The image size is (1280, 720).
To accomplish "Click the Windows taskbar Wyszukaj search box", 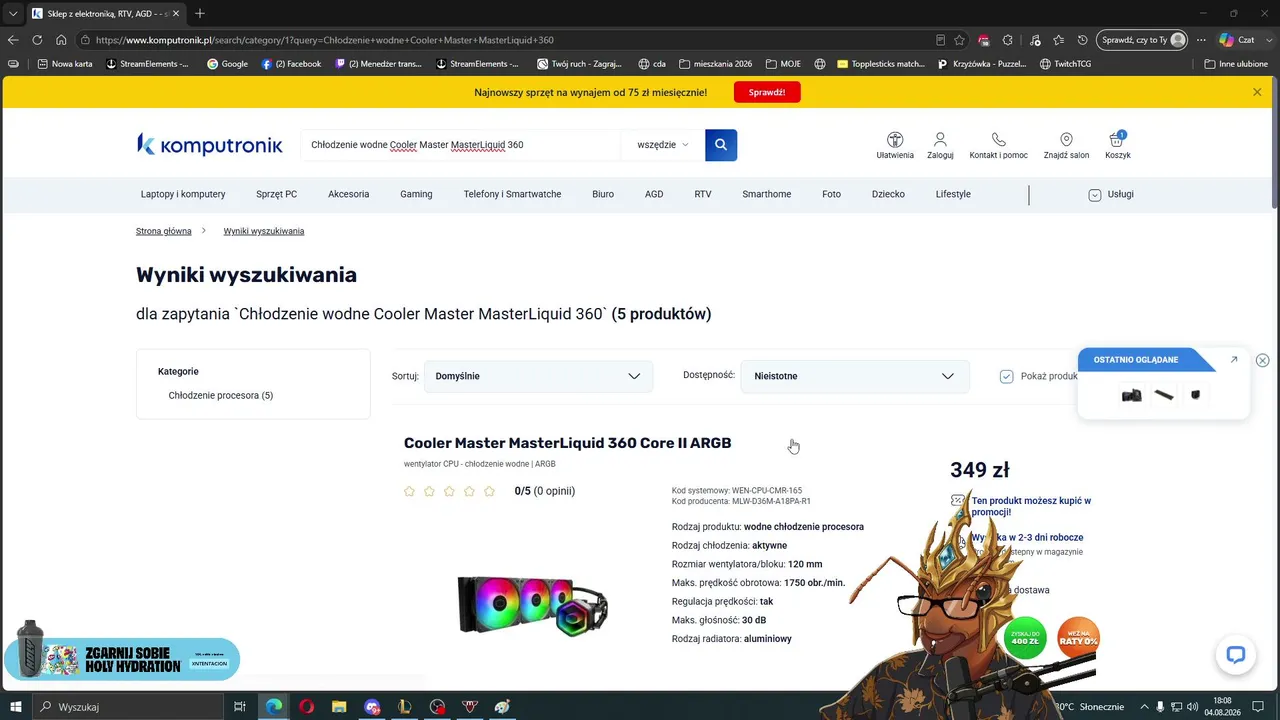I will click(128, 707).
